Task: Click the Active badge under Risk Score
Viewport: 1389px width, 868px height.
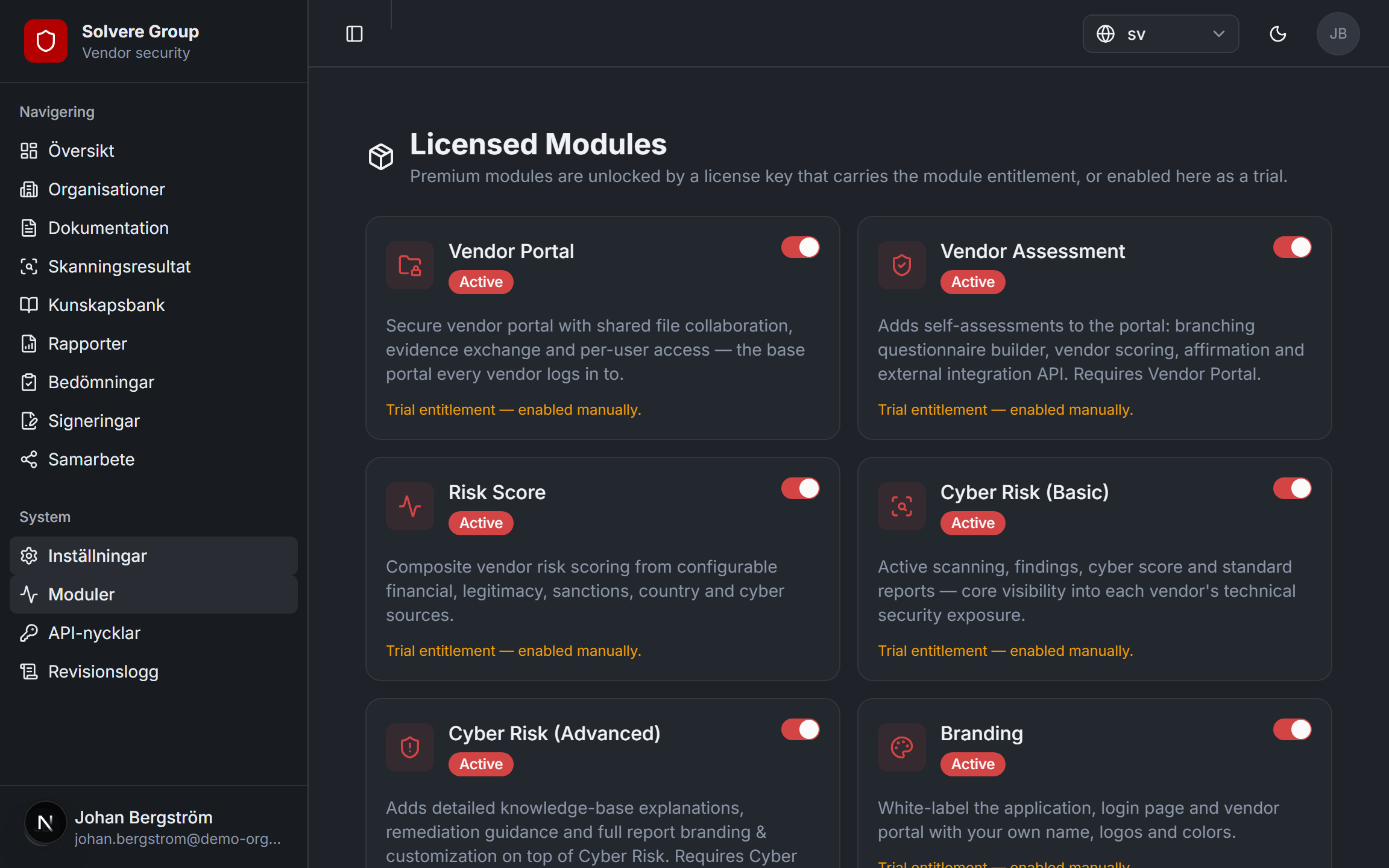Action: tap(481, 523)
